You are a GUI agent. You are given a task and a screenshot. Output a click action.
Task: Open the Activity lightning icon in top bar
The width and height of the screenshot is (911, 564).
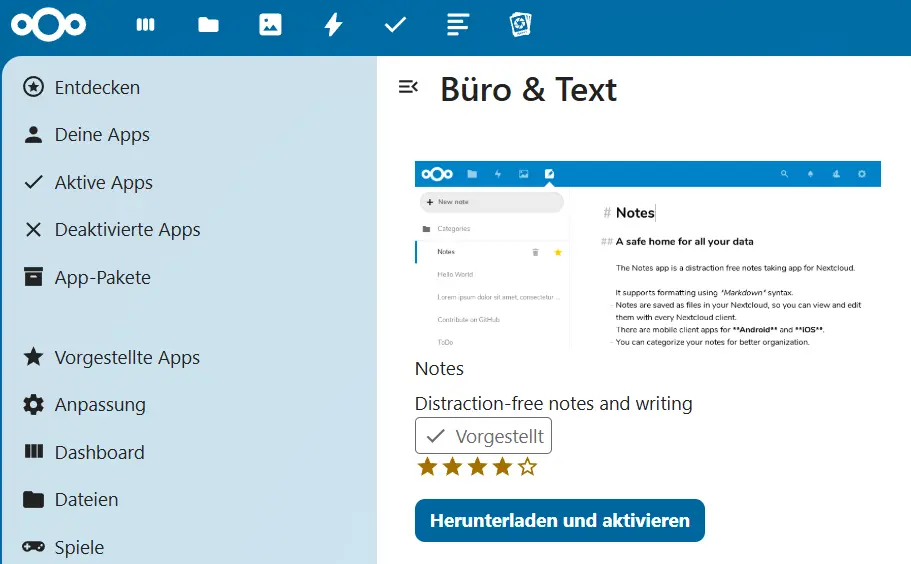pyautogui.click(x=333, y=24)
